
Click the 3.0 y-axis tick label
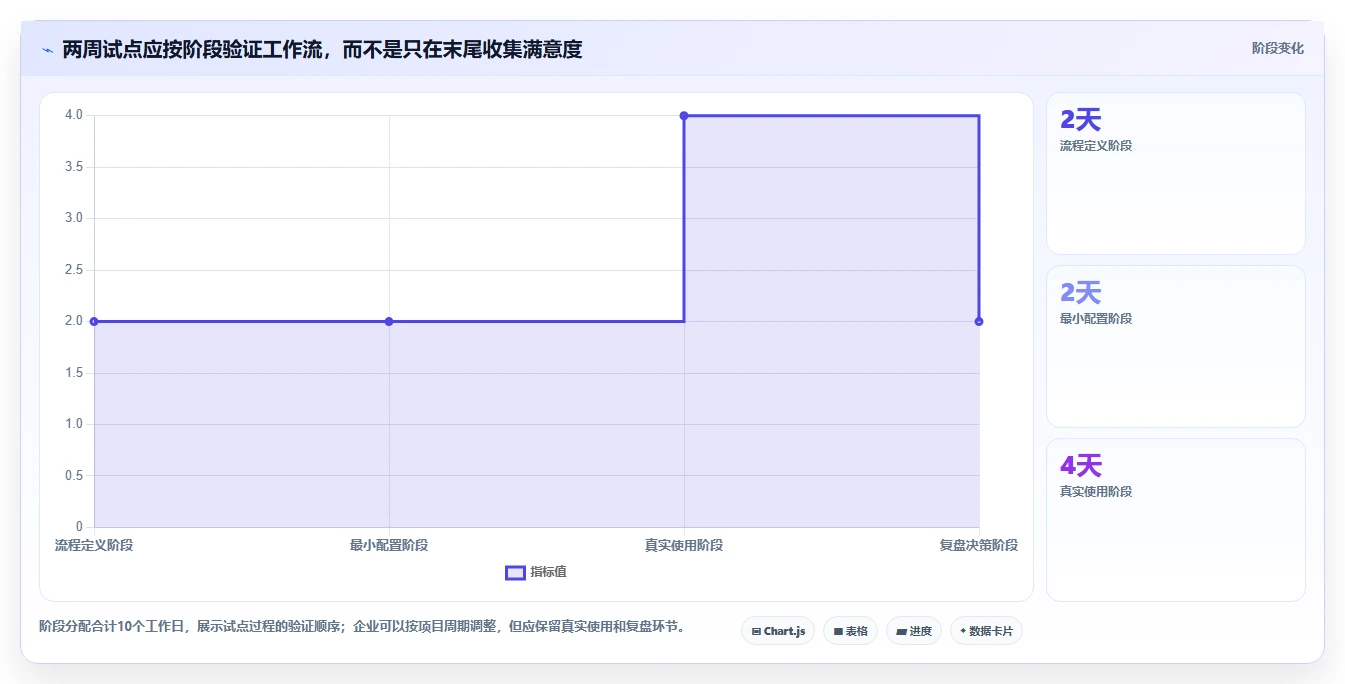(74, 218)
